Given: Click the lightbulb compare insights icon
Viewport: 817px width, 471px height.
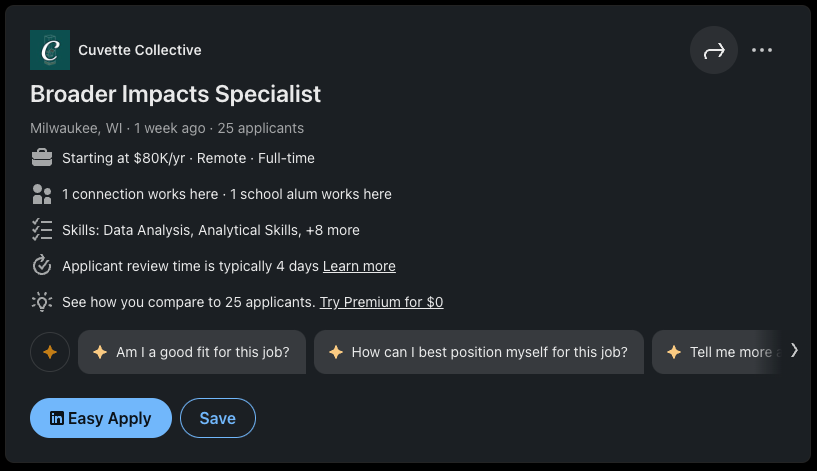Looking at the screenshot, I should pyautogui.click(x=42, y=302).
